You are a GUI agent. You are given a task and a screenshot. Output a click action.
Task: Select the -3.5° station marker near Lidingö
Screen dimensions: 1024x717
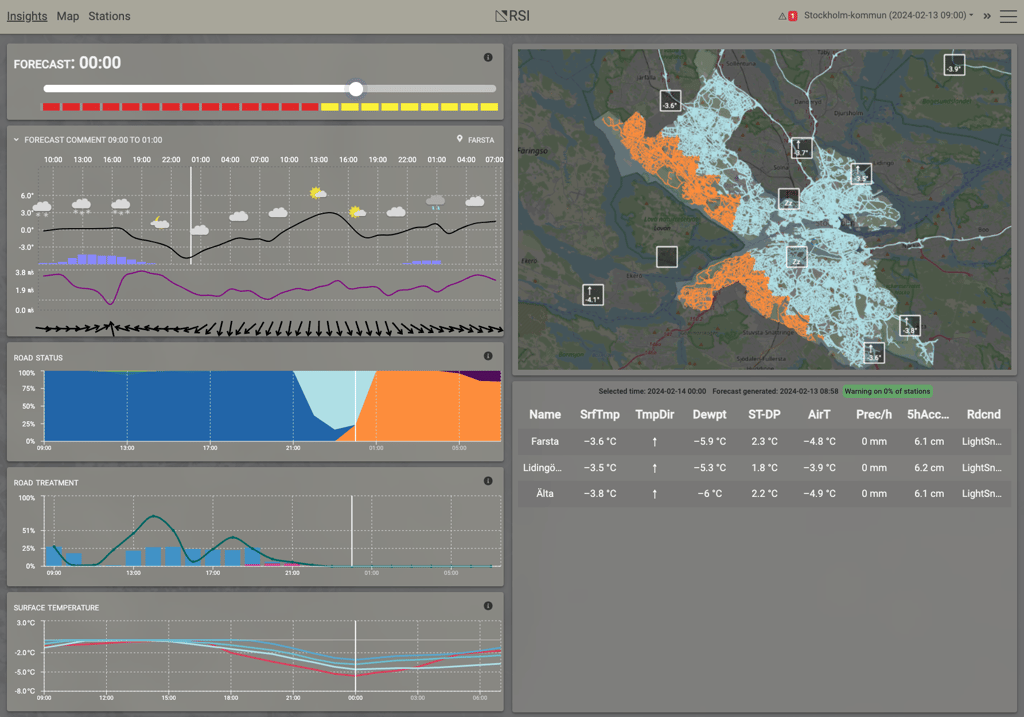(861, 173)
